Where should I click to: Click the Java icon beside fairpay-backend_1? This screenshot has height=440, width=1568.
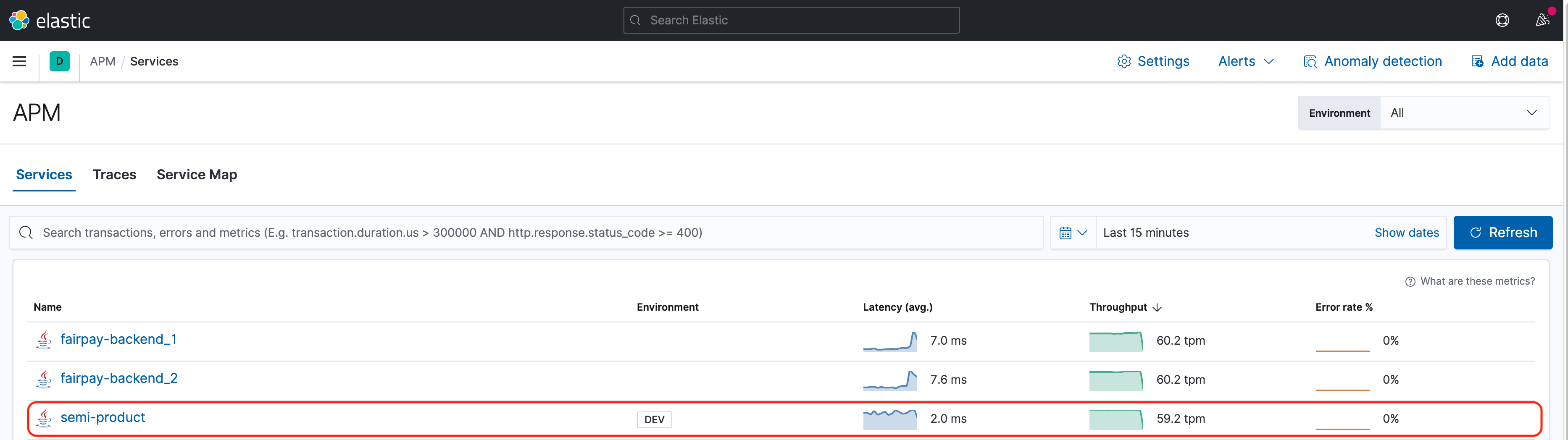point(44,340)
